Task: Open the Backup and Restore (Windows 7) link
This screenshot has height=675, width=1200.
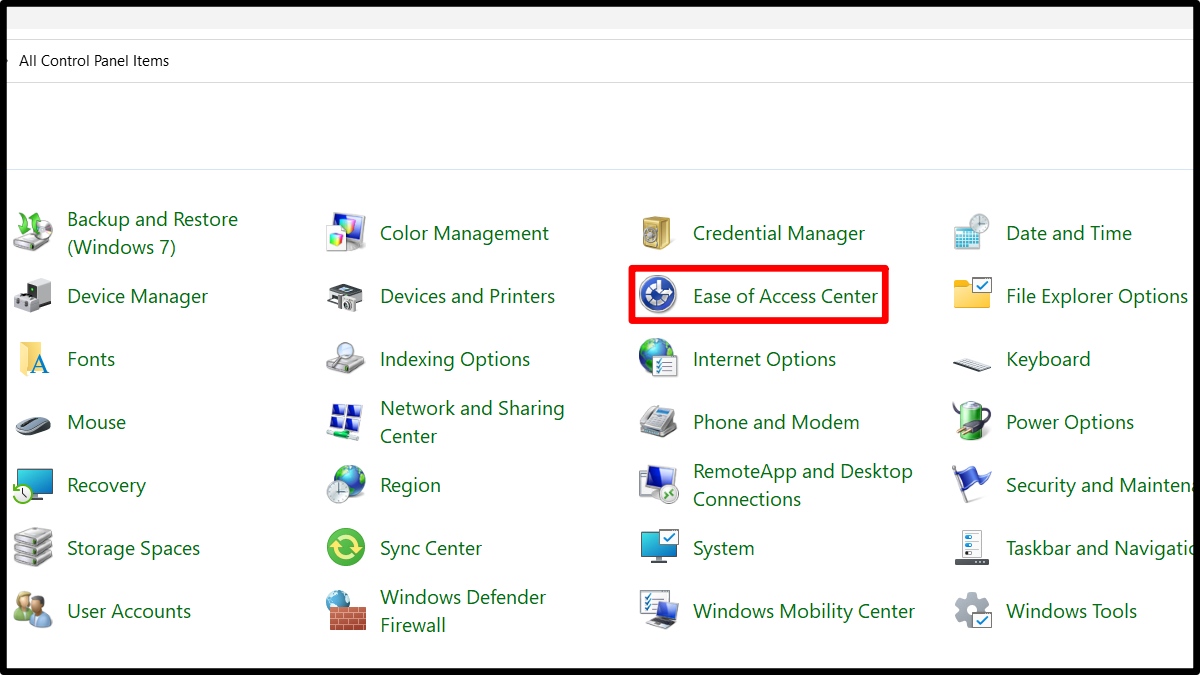Action: click(x=152, y=233)
